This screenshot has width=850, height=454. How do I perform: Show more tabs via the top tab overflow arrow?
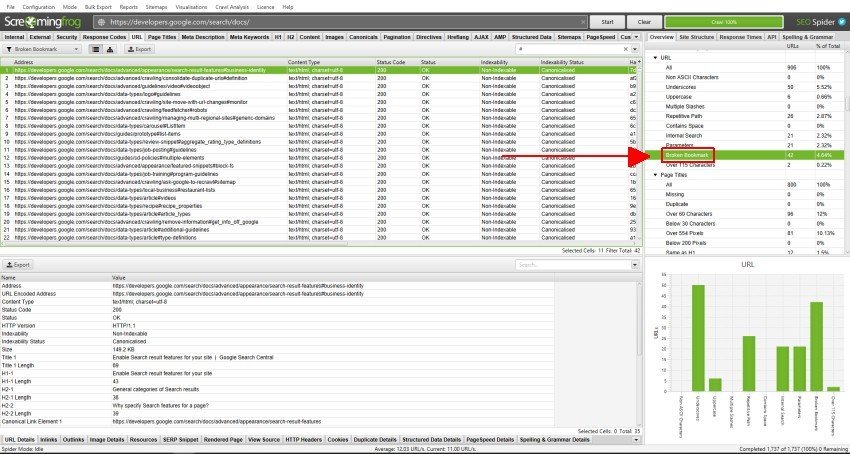638,36
